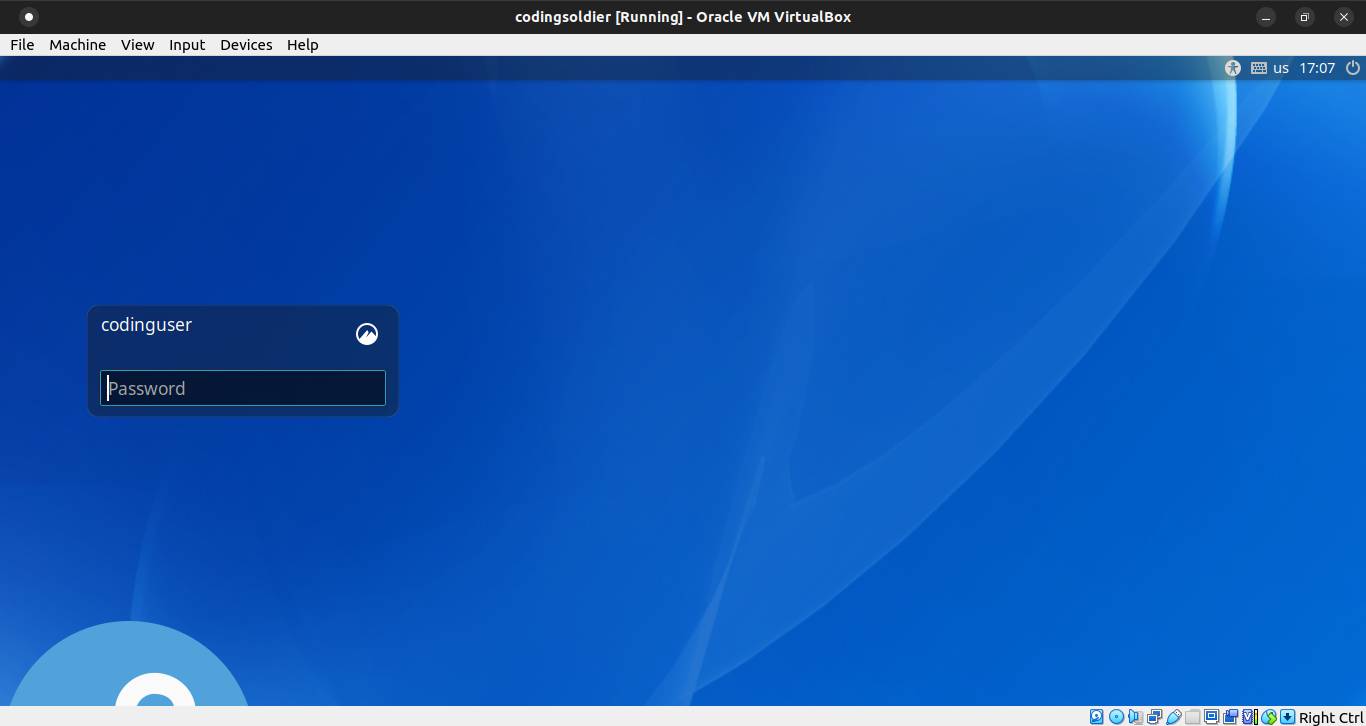Select the codinguser account name

147,325
